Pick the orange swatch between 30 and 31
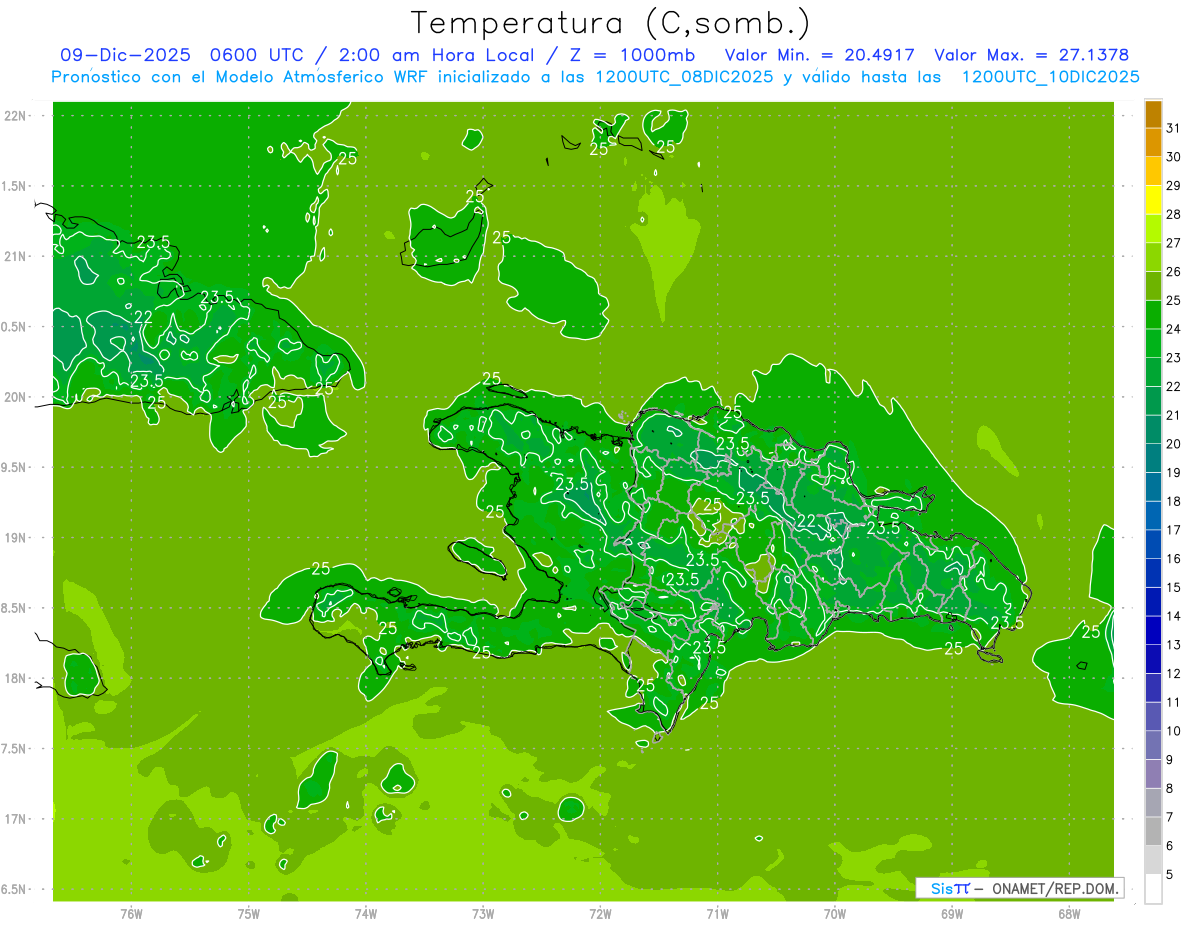Image resolution: width=1200 pixels, height=927 pixels. [x=1153, y=142]
